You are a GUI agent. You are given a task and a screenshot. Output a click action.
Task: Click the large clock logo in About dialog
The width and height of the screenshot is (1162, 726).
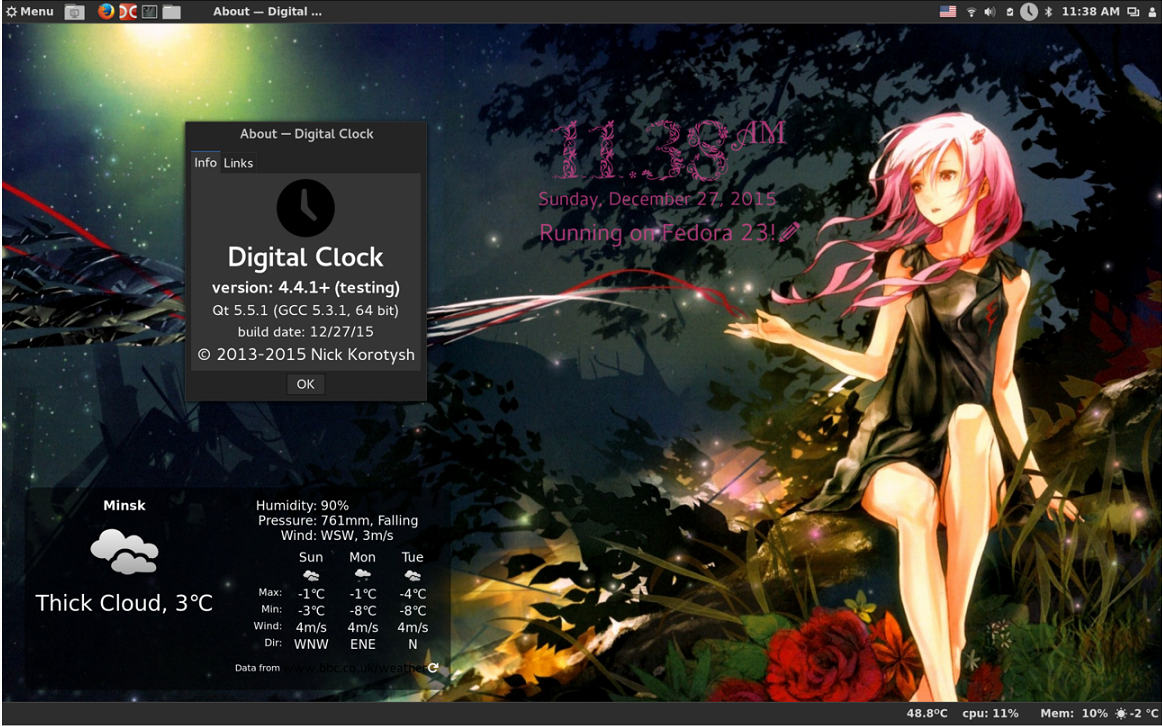pos(305,208)
